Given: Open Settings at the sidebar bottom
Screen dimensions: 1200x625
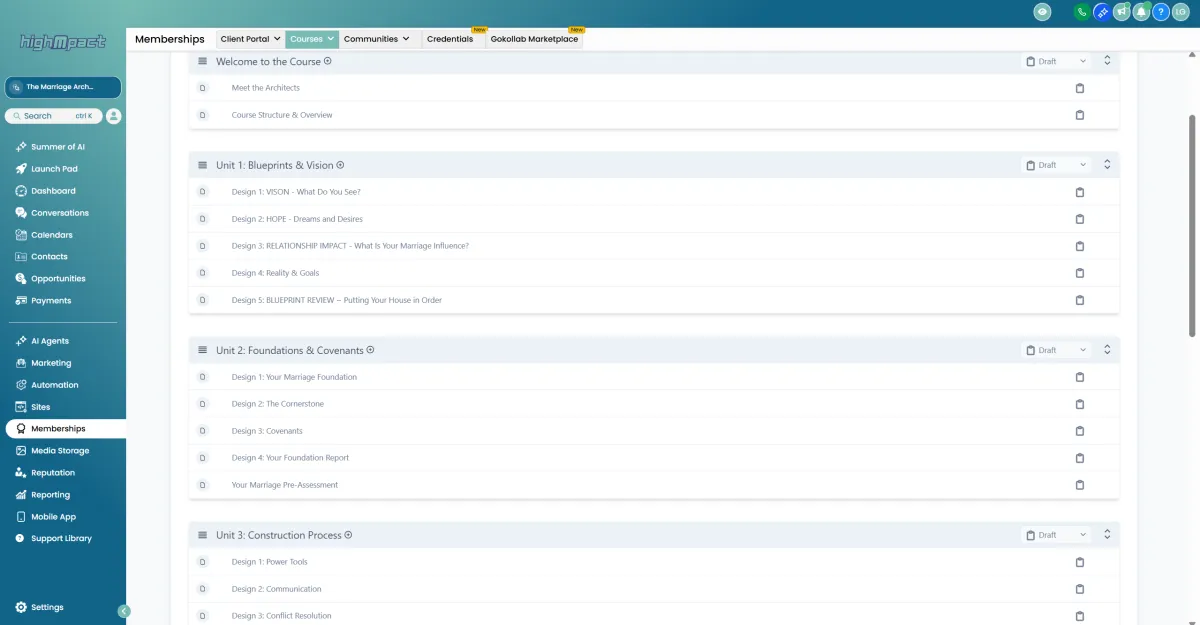Looking at the screenshot, I should coord(47,607).
